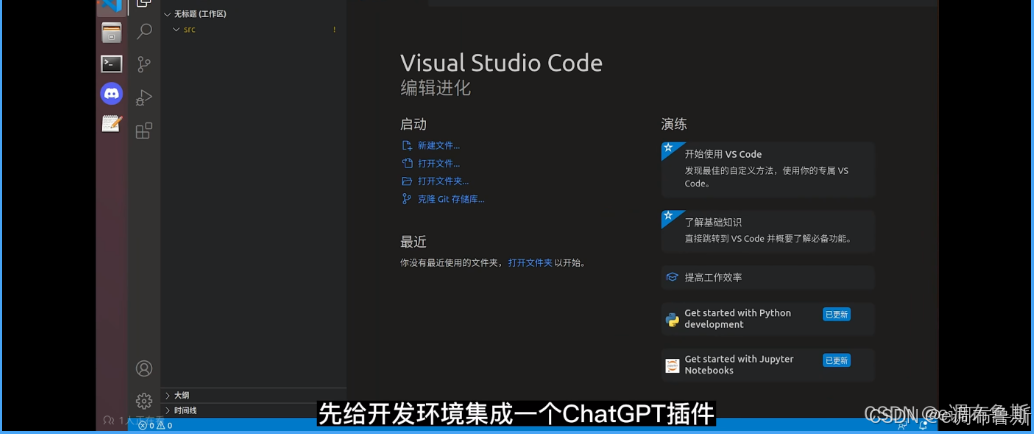Click 已更新 badge on Jupyter card

click(836, 361)
